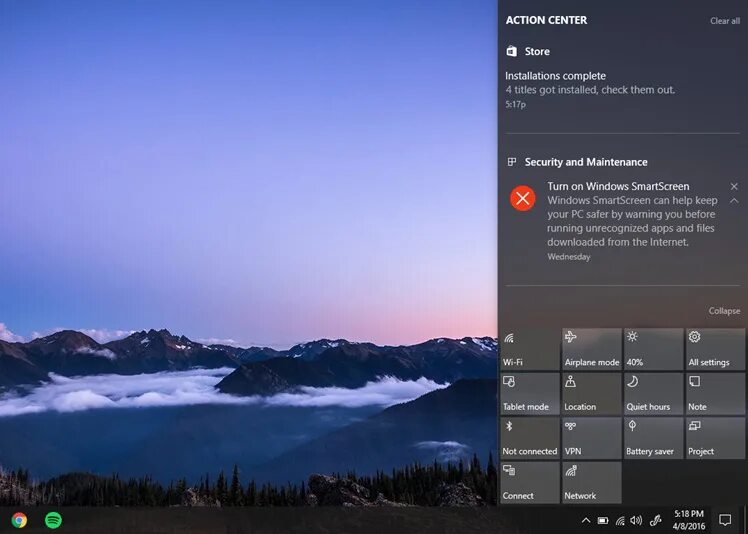Screen dimensions: 748x534
Task: Click the 4 titles got installed text
Action: (590, 90)
